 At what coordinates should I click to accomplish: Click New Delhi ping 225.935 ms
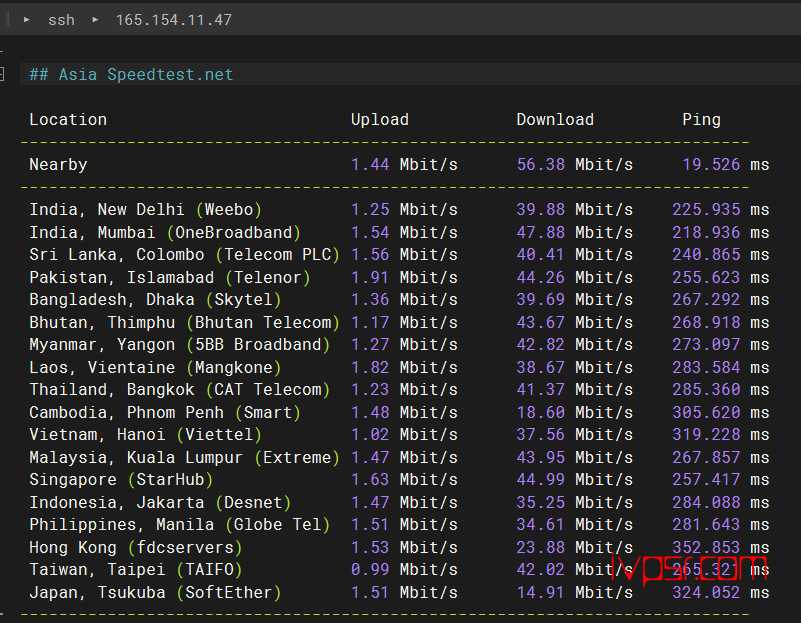point(721,209)
